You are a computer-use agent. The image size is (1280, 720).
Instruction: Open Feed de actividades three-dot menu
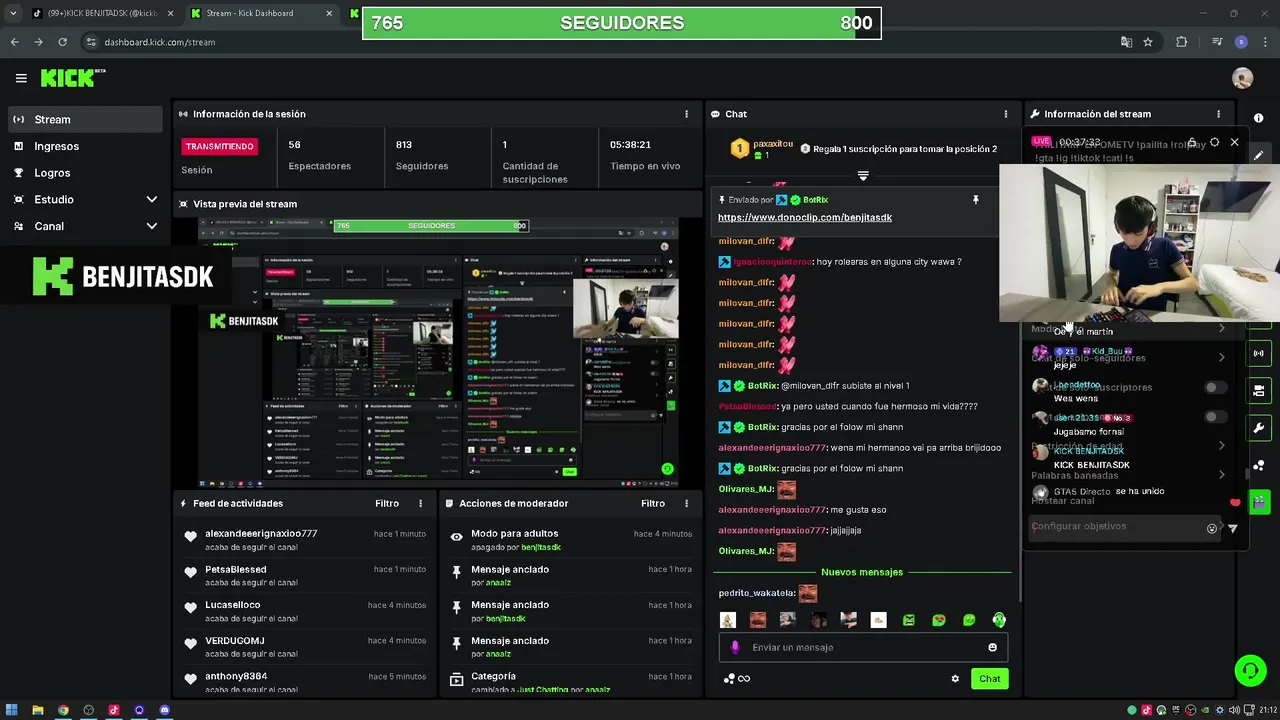click(x=420, y=503)
